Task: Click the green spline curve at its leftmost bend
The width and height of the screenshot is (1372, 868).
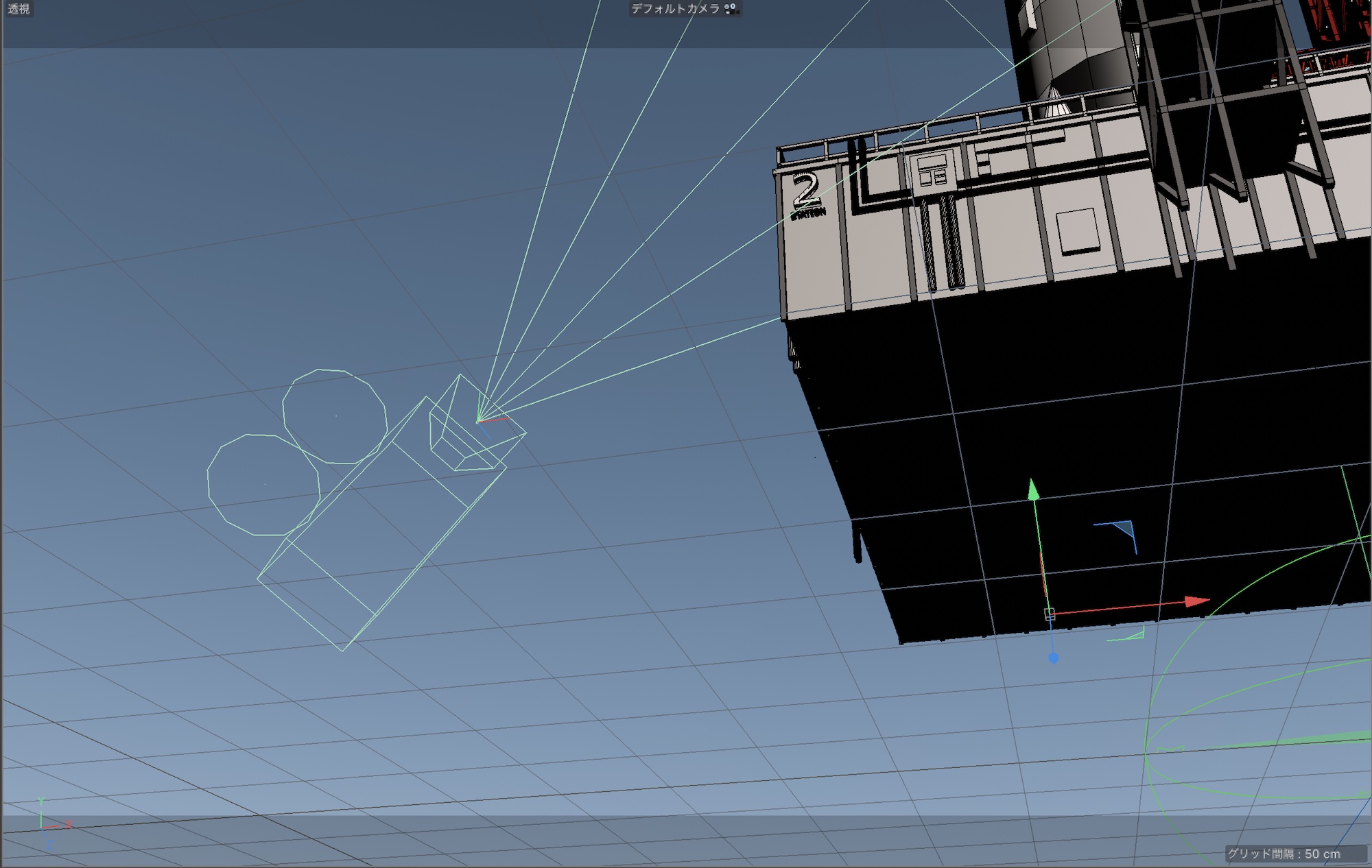Action: click(x=1146, y=754)
